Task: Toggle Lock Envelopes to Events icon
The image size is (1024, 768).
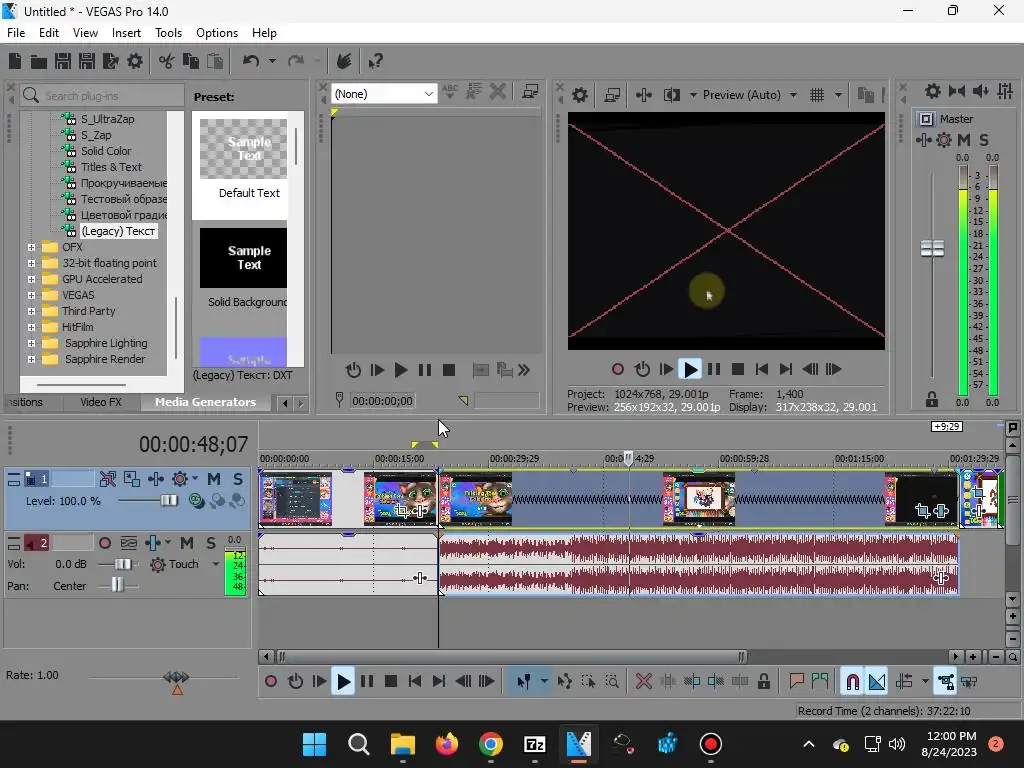Action: click(946, 682)
